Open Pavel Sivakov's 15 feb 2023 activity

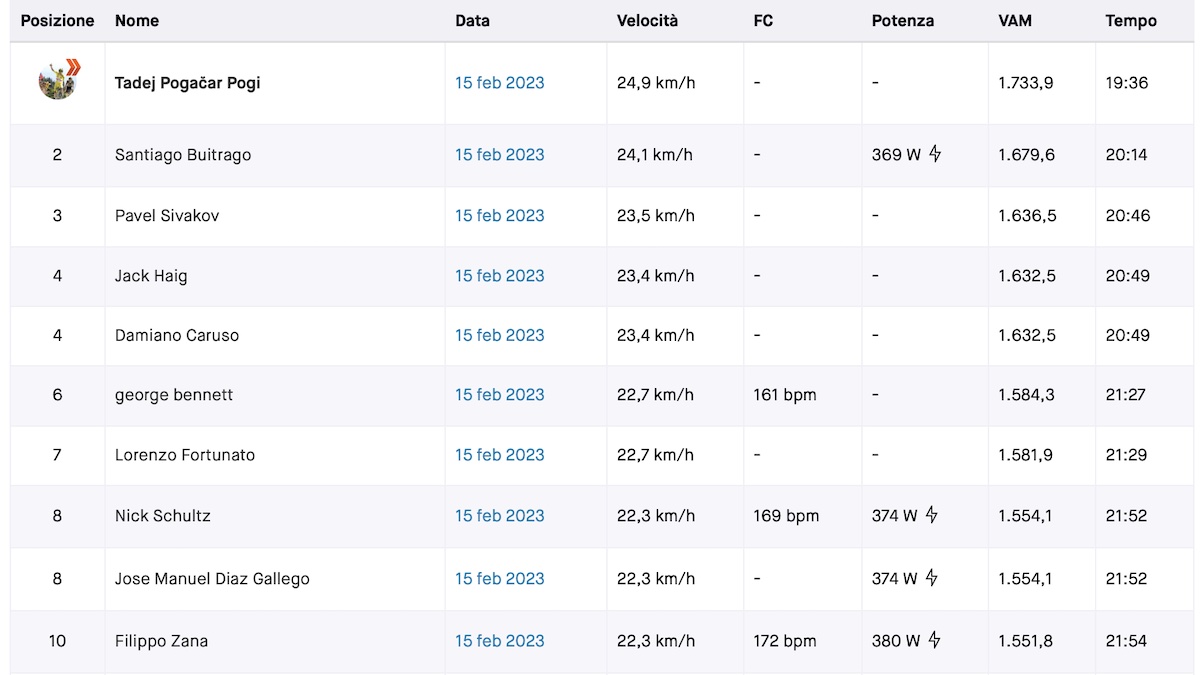499,216
